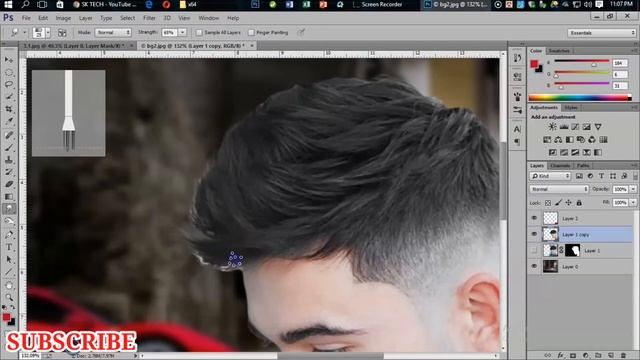This screenshot has width=640, height=360.
Task: Toggle the brush panel button in options bar
Action: (62, 33)
